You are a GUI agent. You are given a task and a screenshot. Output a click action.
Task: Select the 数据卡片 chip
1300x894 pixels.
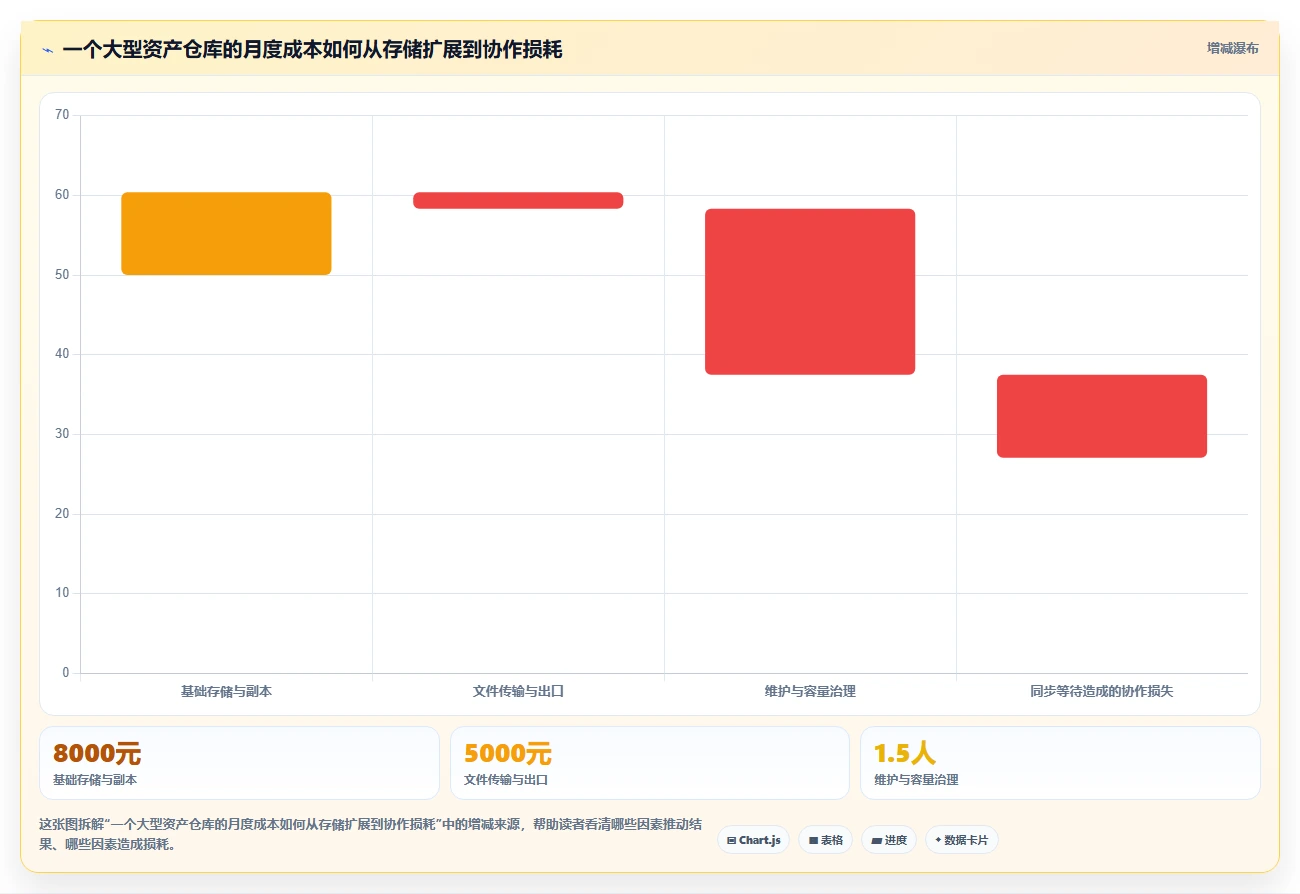click(x=961, y=840)
